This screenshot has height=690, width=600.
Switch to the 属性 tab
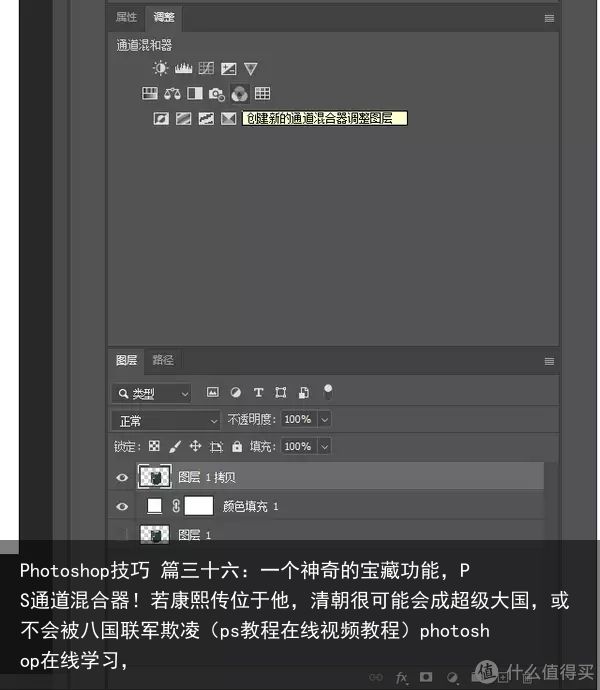(126, 17)
